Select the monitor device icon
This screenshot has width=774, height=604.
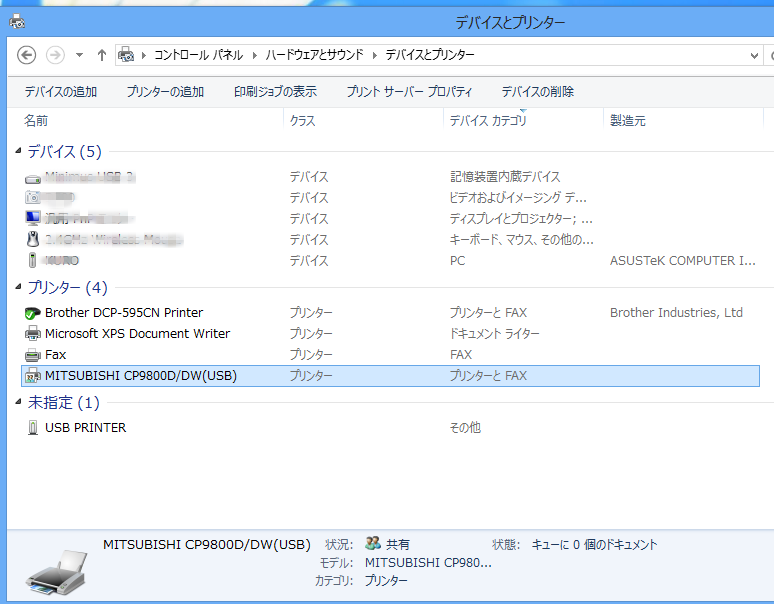click(x=33, y=218)
